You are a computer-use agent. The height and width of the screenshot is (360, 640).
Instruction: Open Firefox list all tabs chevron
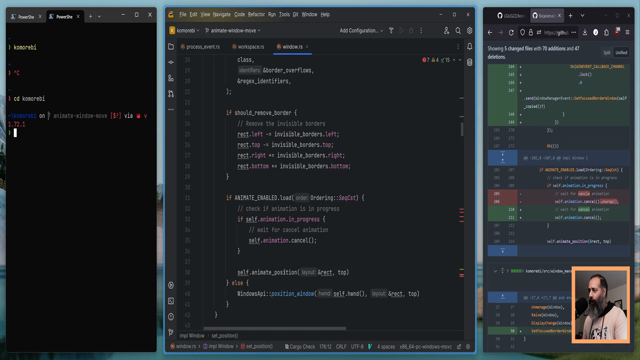click(582, 16)
